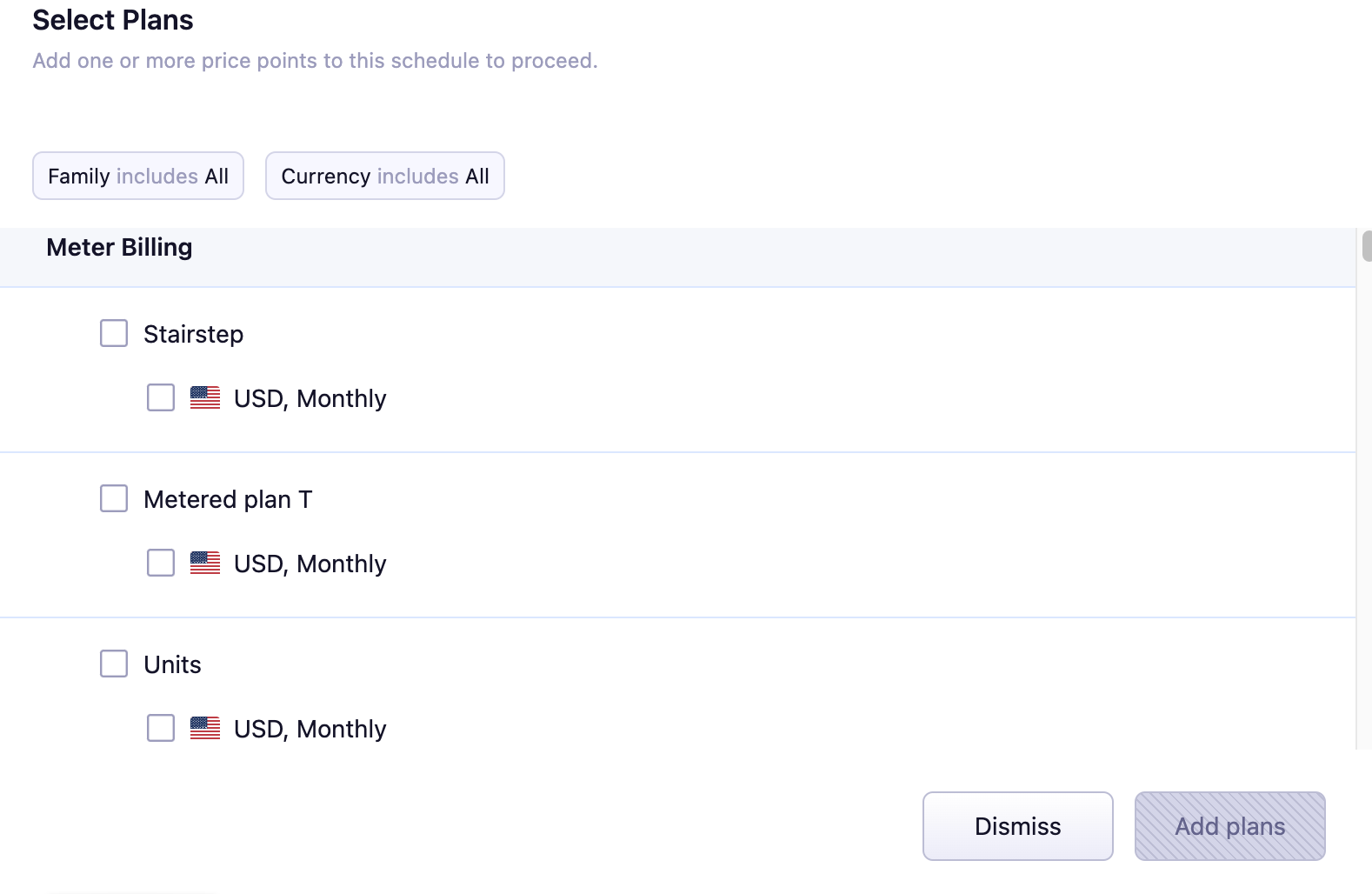Check the Stairstep plan checkbox
1372x894 pixels.
coord(114,333)
